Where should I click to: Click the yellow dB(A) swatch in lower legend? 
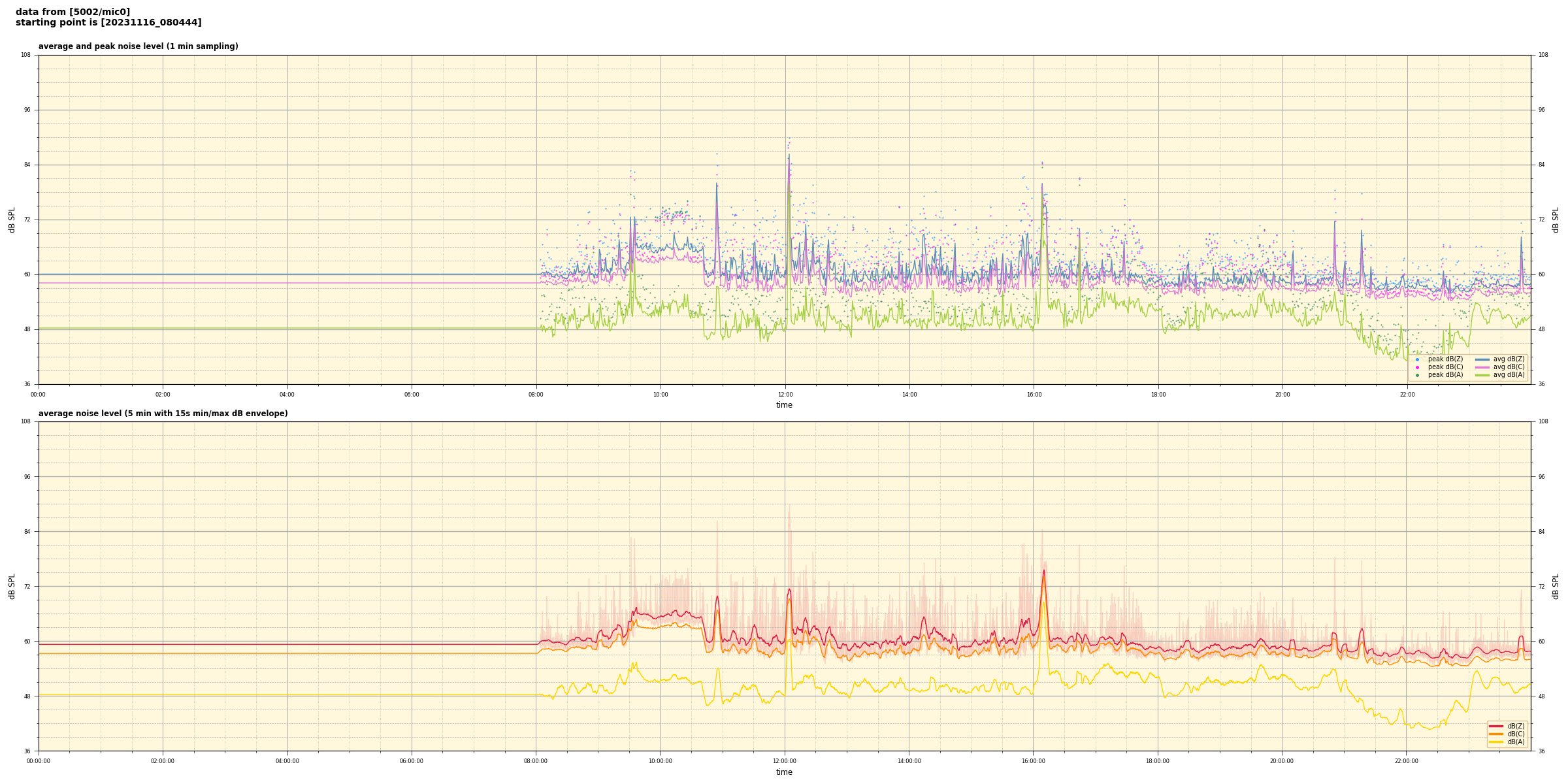coord(1496,742)
